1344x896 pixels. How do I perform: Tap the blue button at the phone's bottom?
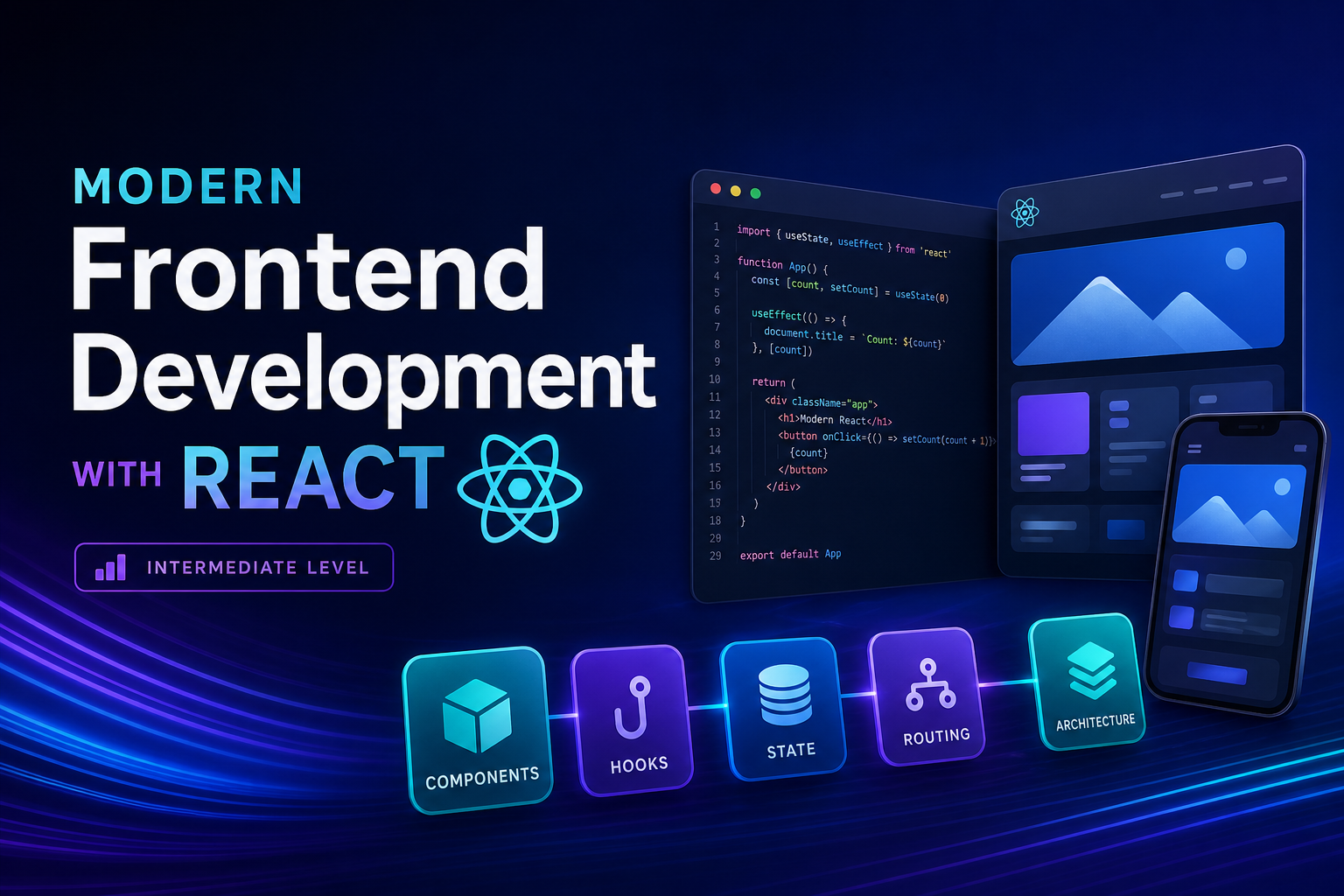pyautogui.click(x=1217, y=672)
